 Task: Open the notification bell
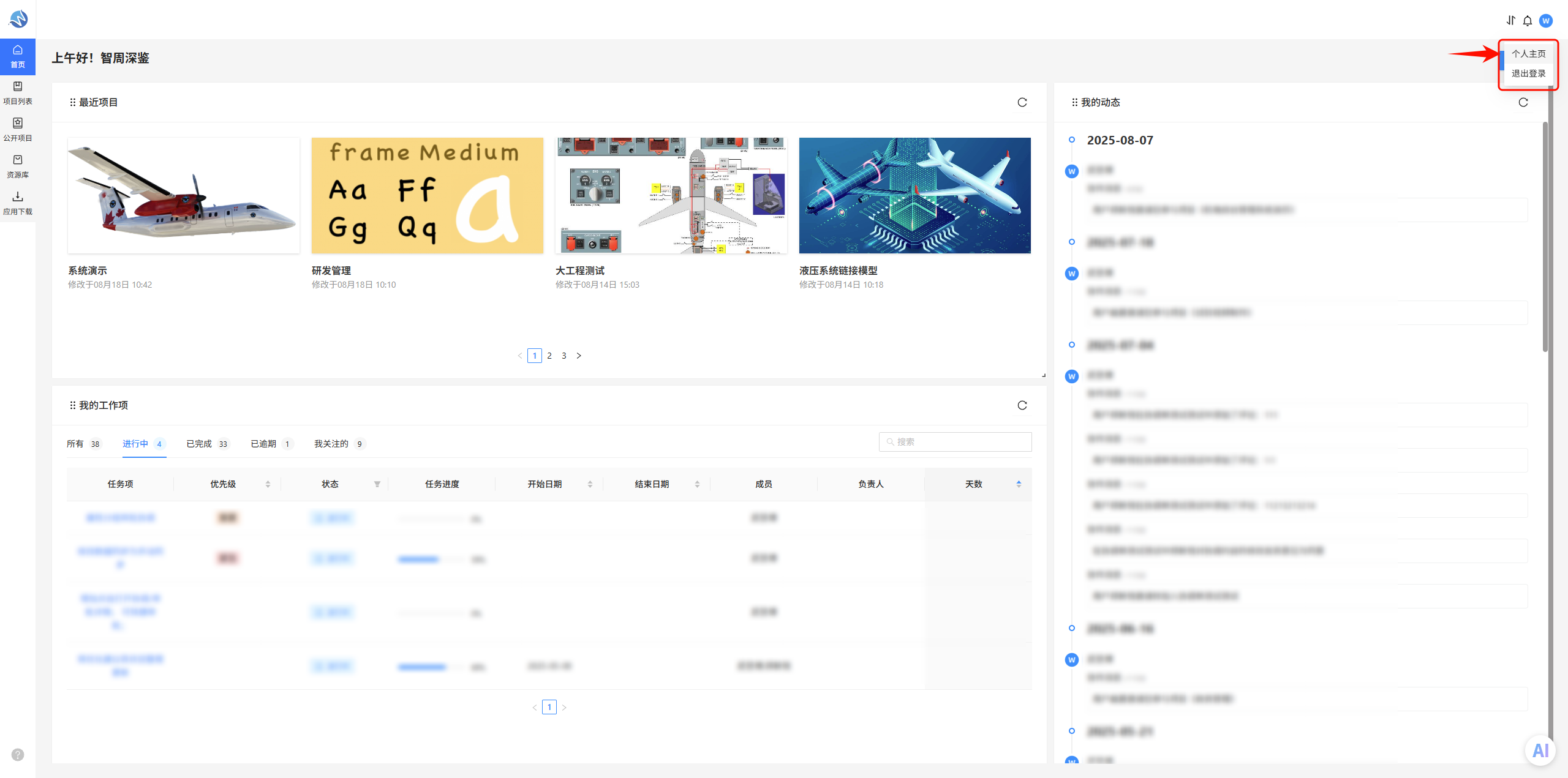click(x=1528, y=21)
